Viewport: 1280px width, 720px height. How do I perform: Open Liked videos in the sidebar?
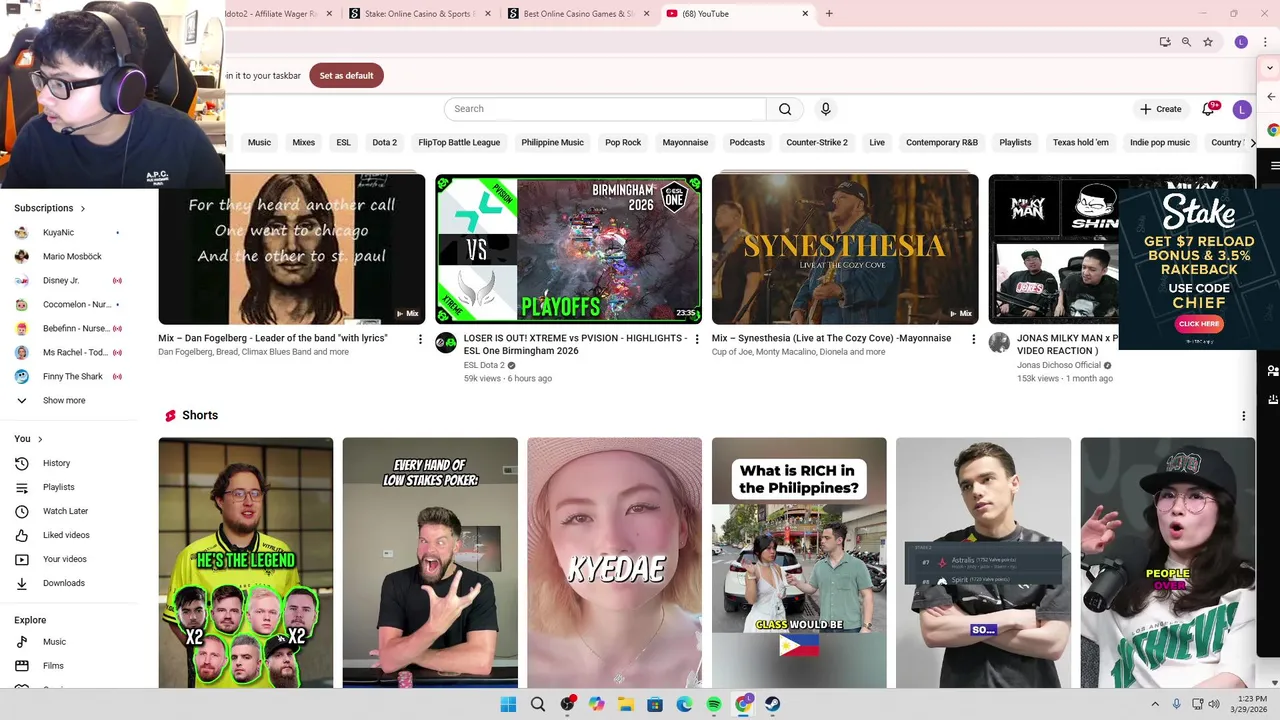pos(68,535)
